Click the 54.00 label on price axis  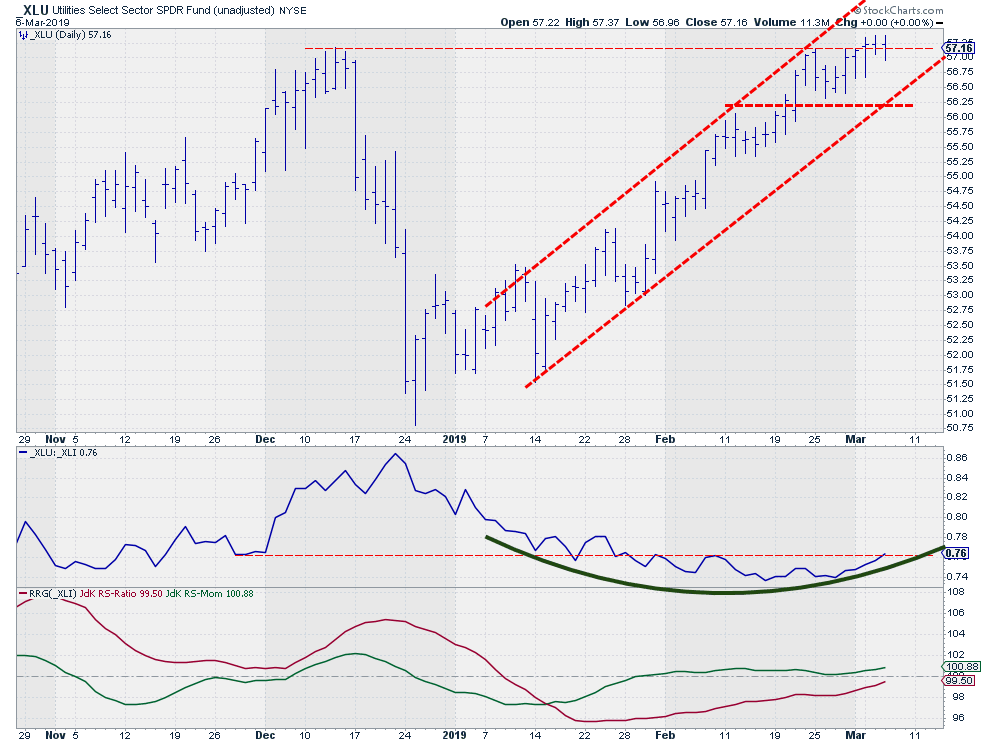(x=959, y=236)
